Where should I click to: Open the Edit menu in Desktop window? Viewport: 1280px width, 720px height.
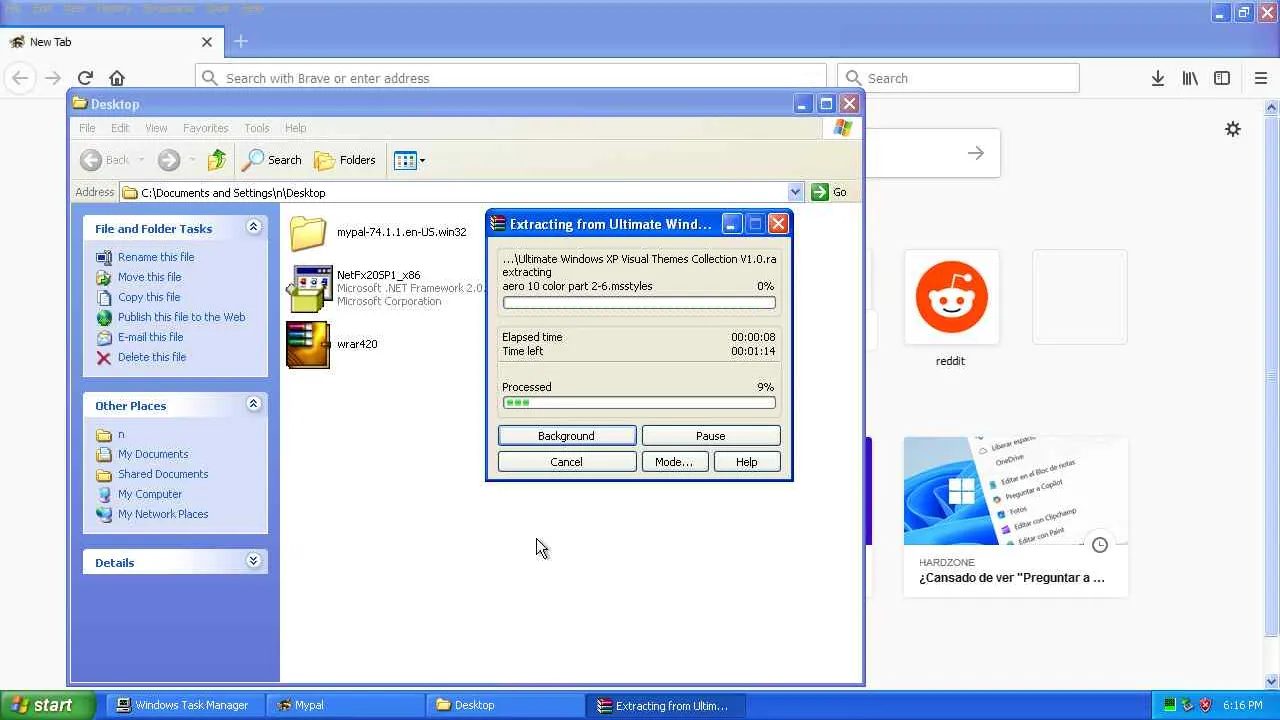pyautogui.click(x=120, y=128)
